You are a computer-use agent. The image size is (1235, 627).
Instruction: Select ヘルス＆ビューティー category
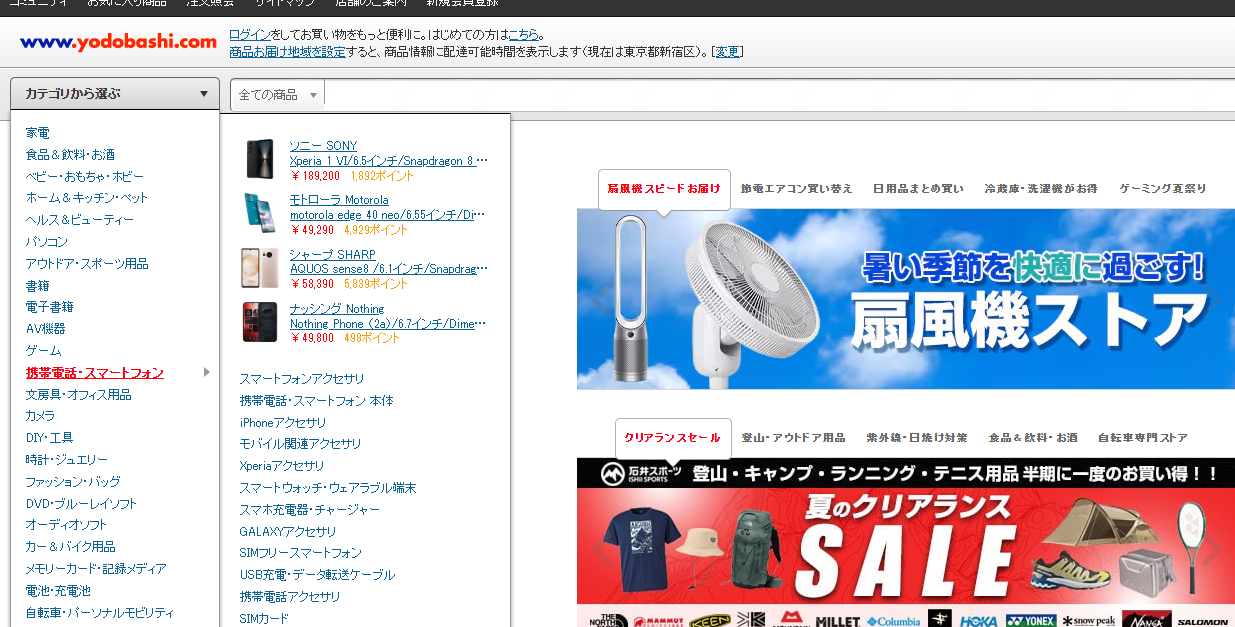click(80, 220)
